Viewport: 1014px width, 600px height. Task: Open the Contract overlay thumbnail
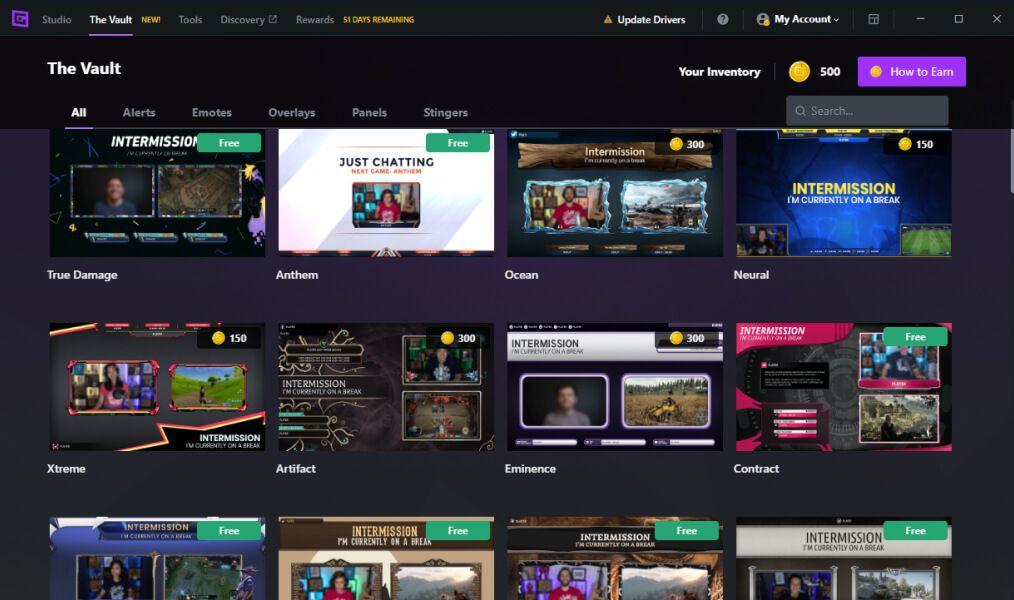click(844, 387)
